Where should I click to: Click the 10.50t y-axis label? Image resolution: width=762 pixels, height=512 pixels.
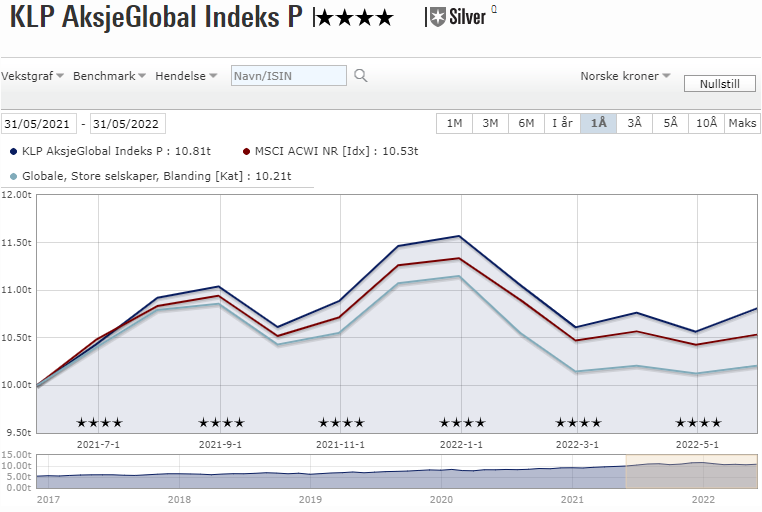tap(16, 338)
